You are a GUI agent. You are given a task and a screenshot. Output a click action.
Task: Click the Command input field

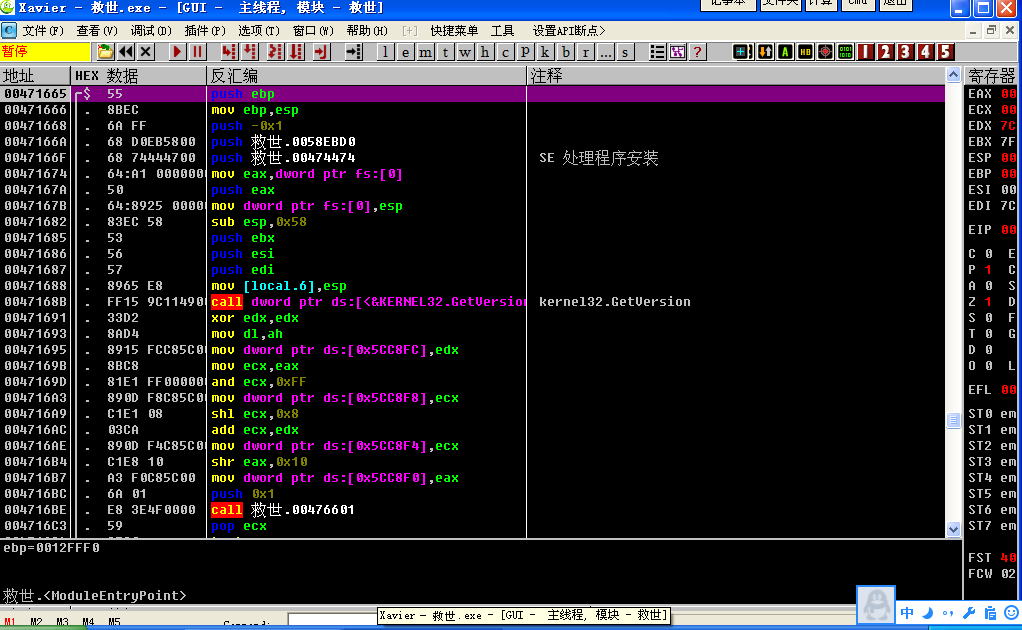pos(332,620)
